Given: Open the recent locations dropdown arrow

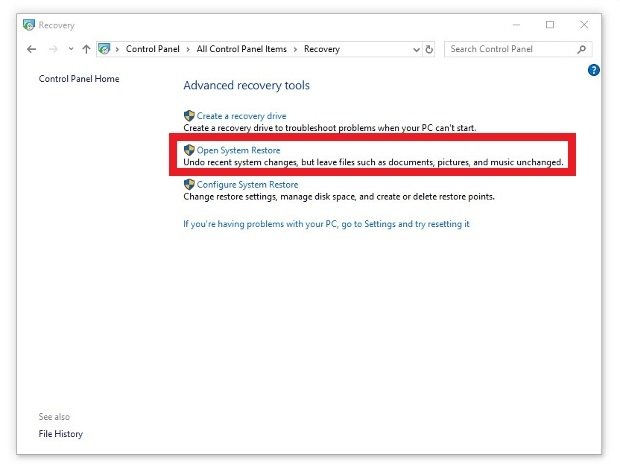Looking at the screenshot, I should [x=71, y=49].
